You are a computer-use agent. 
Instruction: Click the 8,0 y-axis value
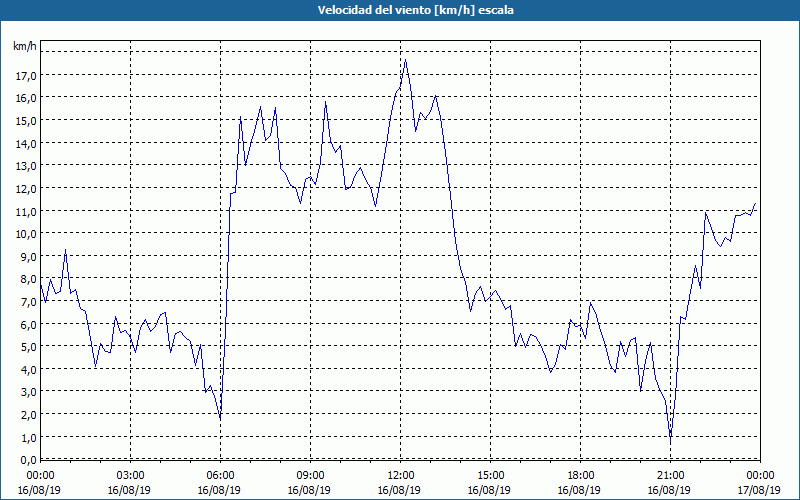[29, 279]
